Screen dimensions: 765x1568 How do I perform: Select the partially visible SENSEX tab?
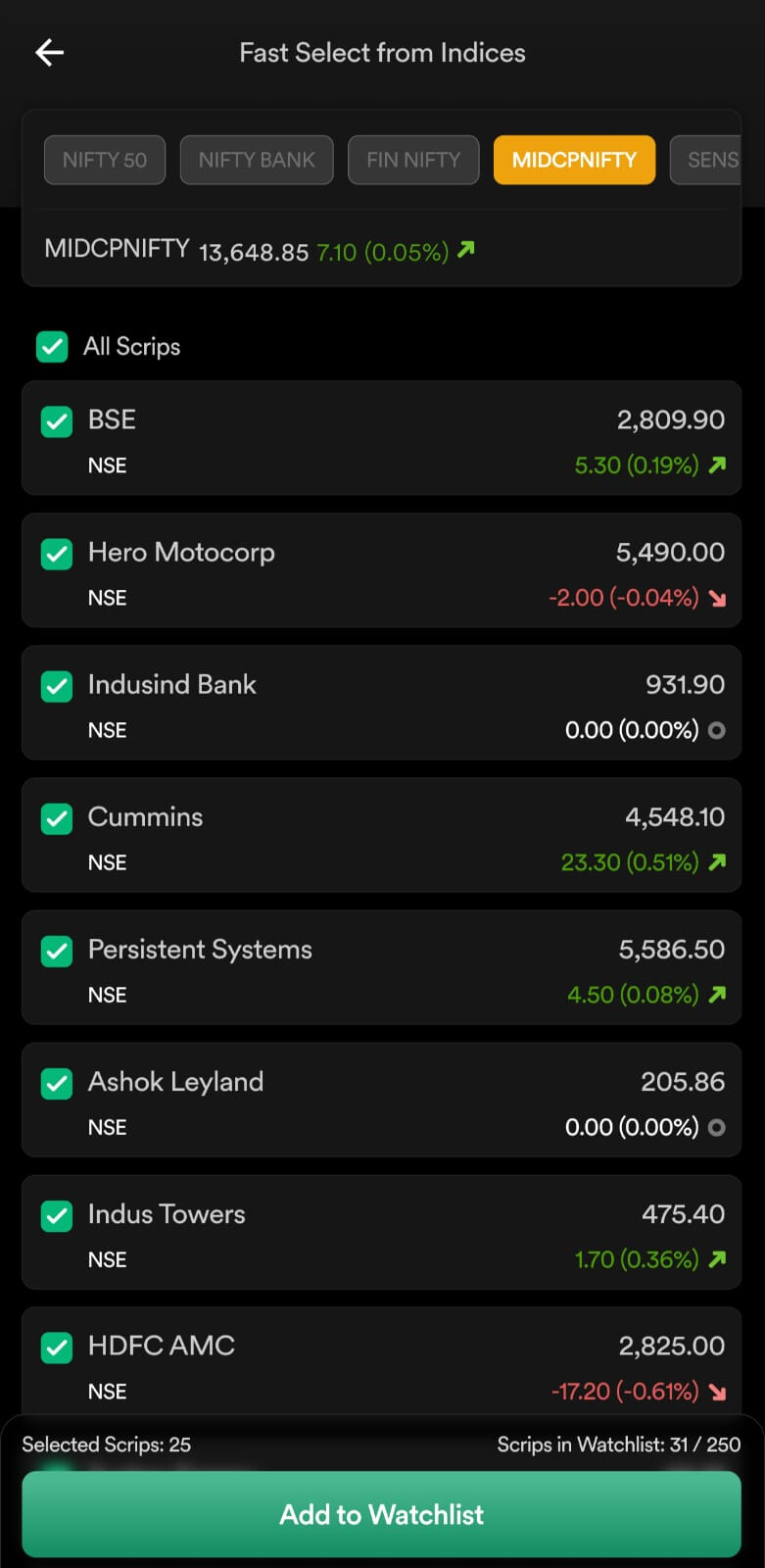[x=709, y=160]
